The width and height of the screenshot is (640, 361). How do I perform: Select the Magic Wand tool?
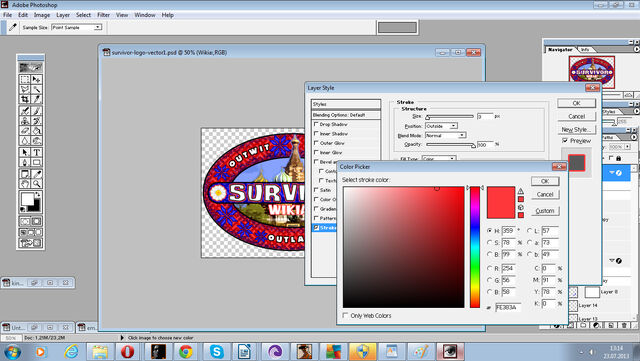click(x=36, y=89)
